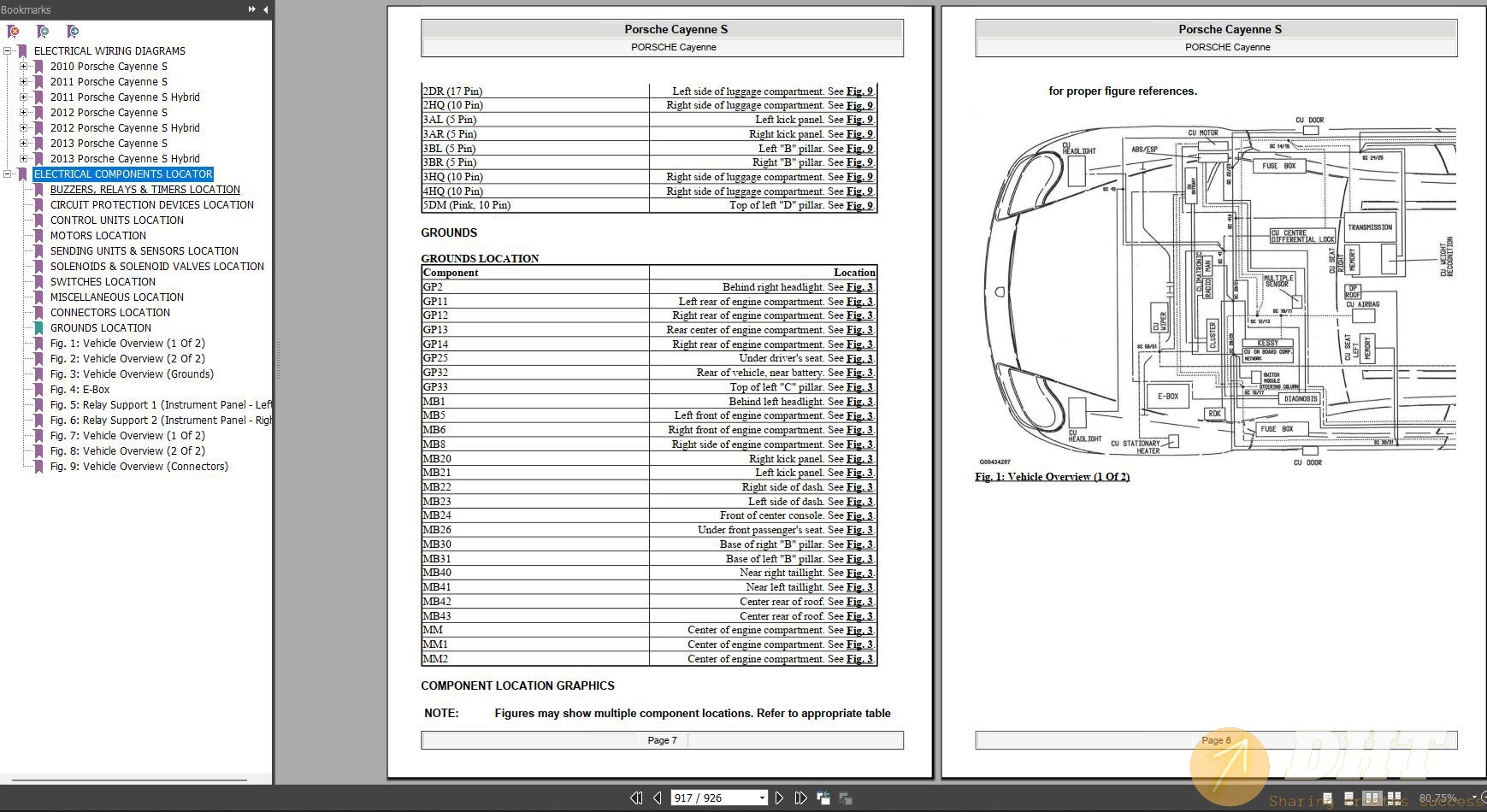Open bookmark Fig. 8: Vehicle Overview (2 Of 2)

127,451
